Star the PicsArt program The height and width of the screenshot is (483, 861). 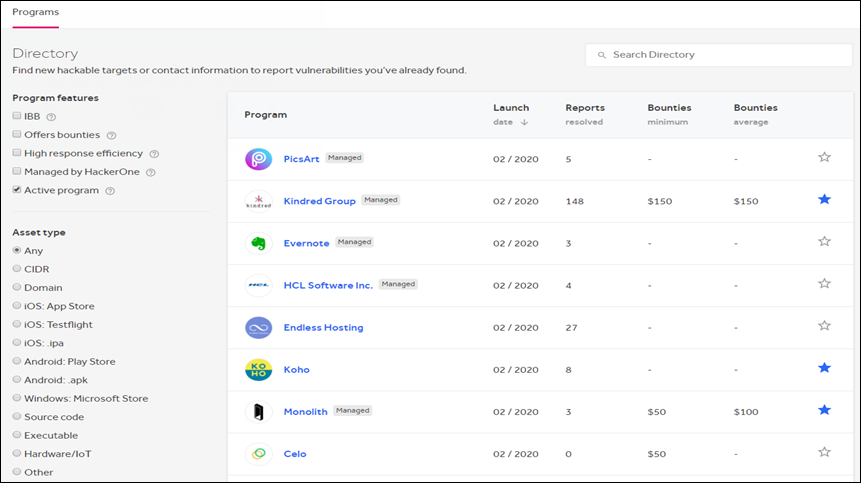tap(824, 157)
